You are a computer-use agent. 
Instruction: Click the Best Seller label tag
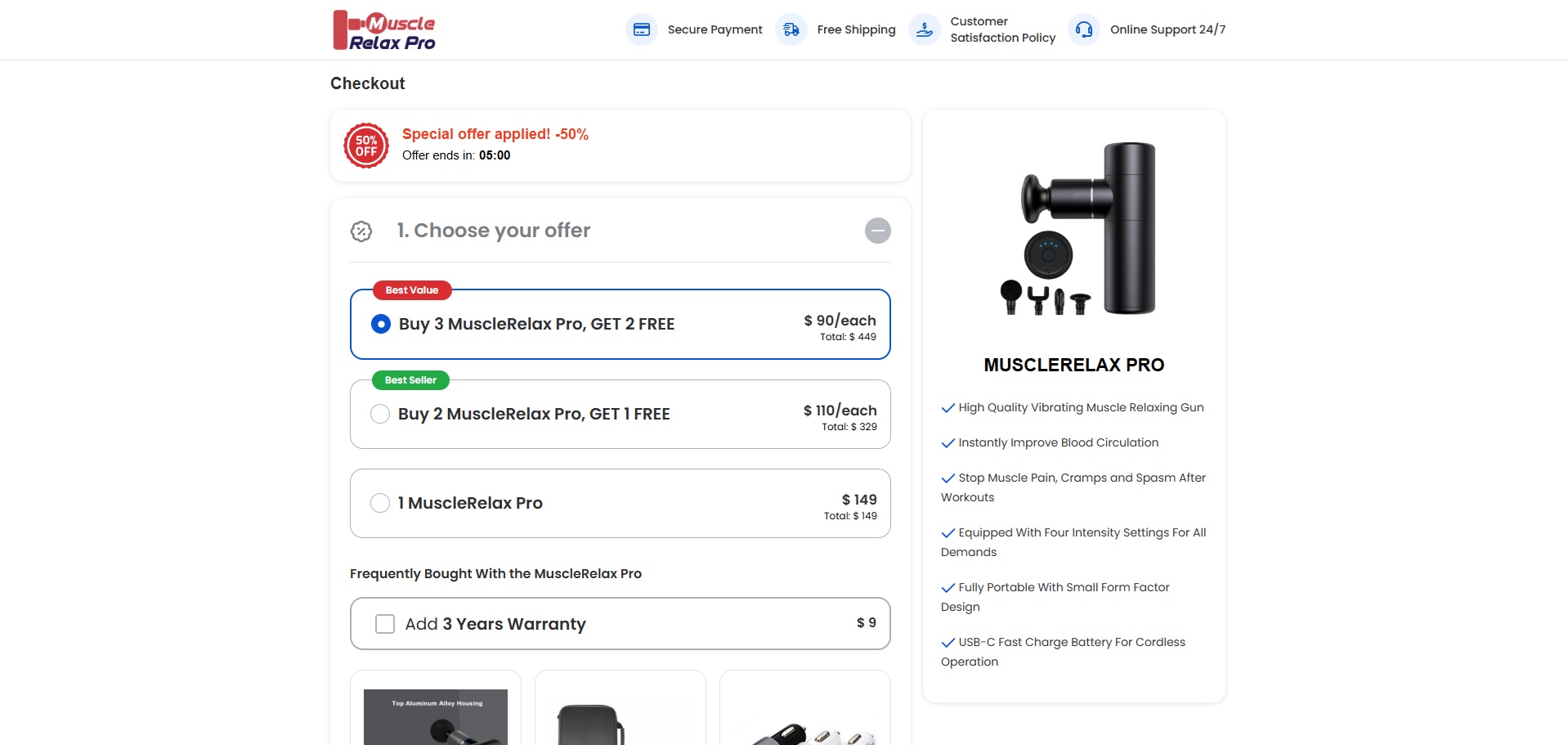410,380
